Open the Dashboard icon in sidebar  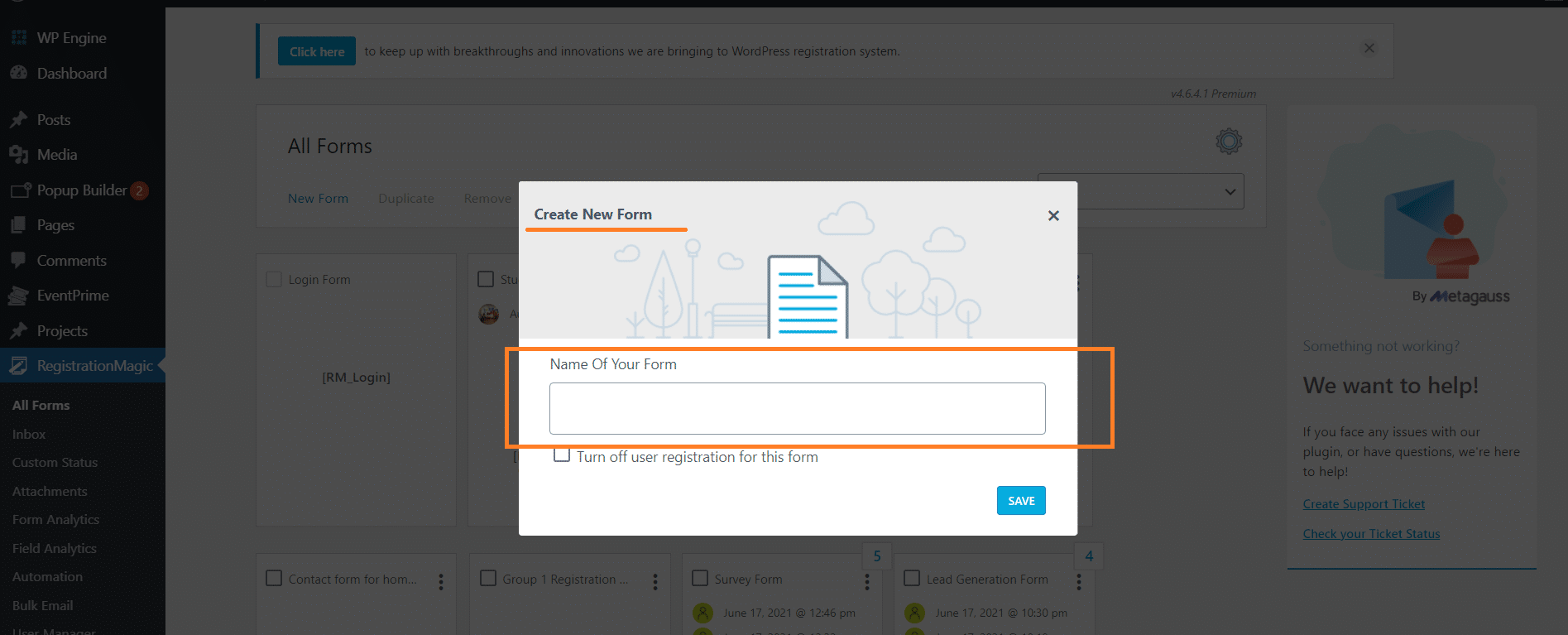click(19, 73)
